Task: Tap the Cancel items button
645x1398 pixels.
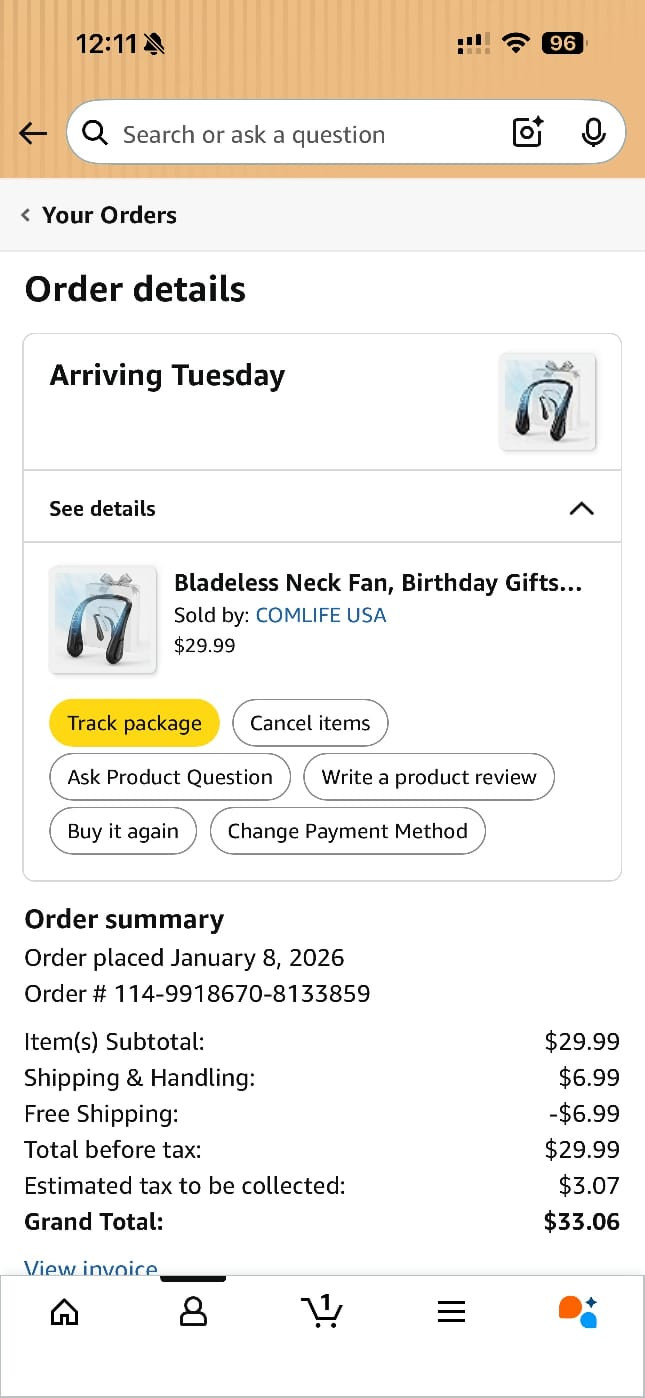Action: [310, 723]
